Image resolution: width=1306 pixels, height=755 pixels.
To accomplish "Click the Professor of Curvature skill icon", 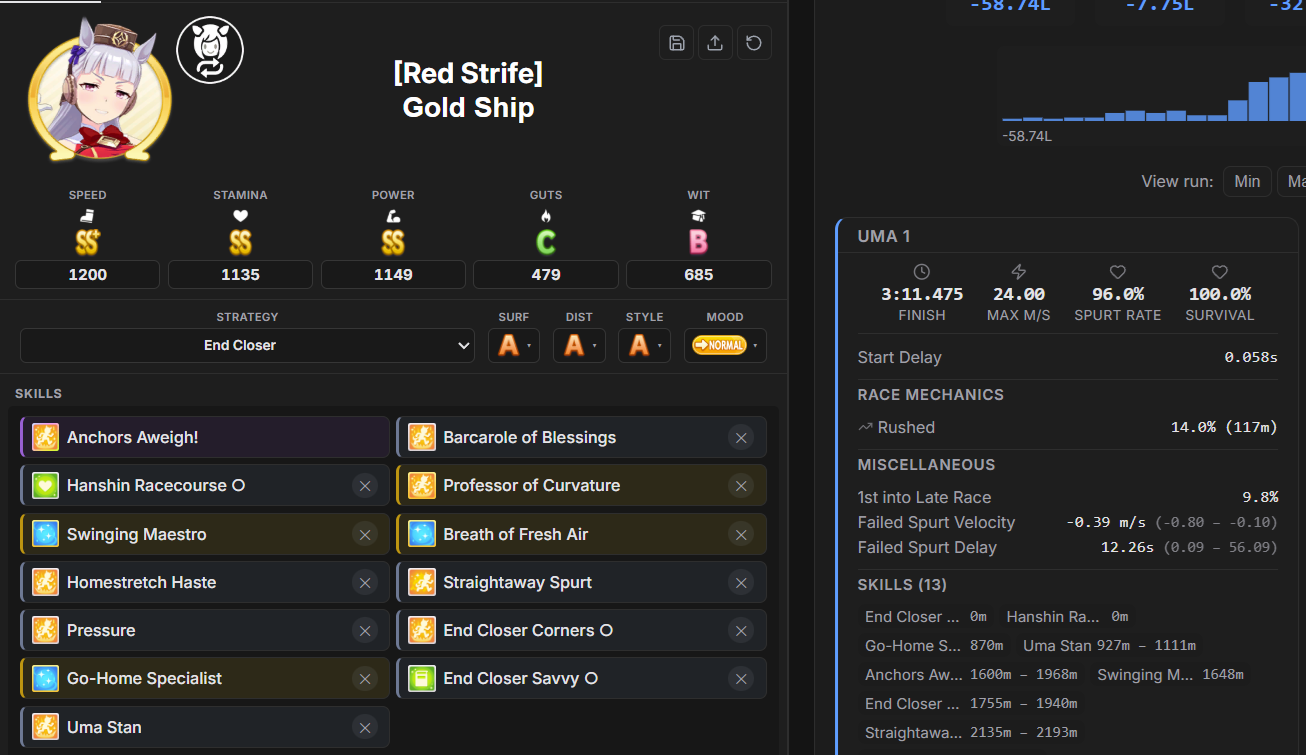I will click(x=422, y=485).
